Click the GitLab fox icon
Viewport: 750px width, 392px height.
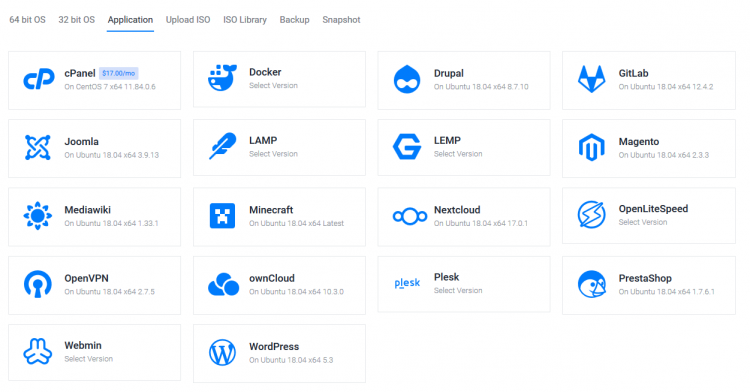[x=592, y=79]
